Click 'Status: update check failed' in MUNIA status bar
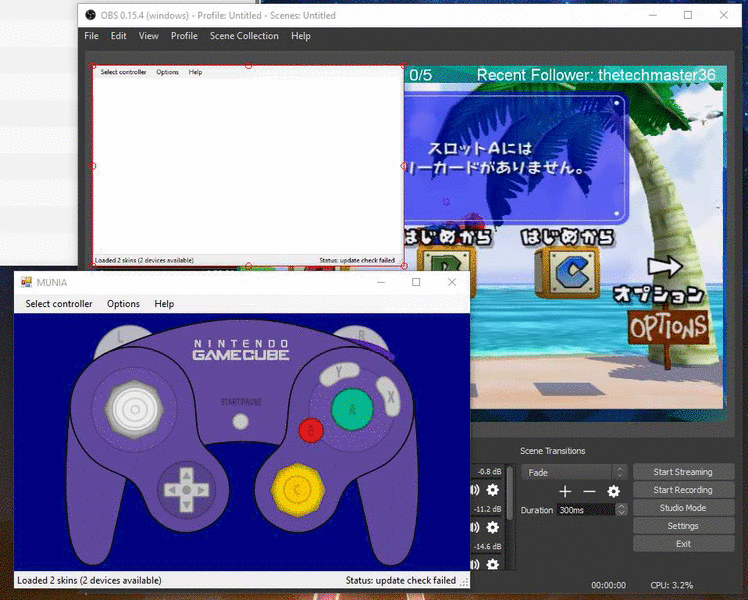 [401, 580]
